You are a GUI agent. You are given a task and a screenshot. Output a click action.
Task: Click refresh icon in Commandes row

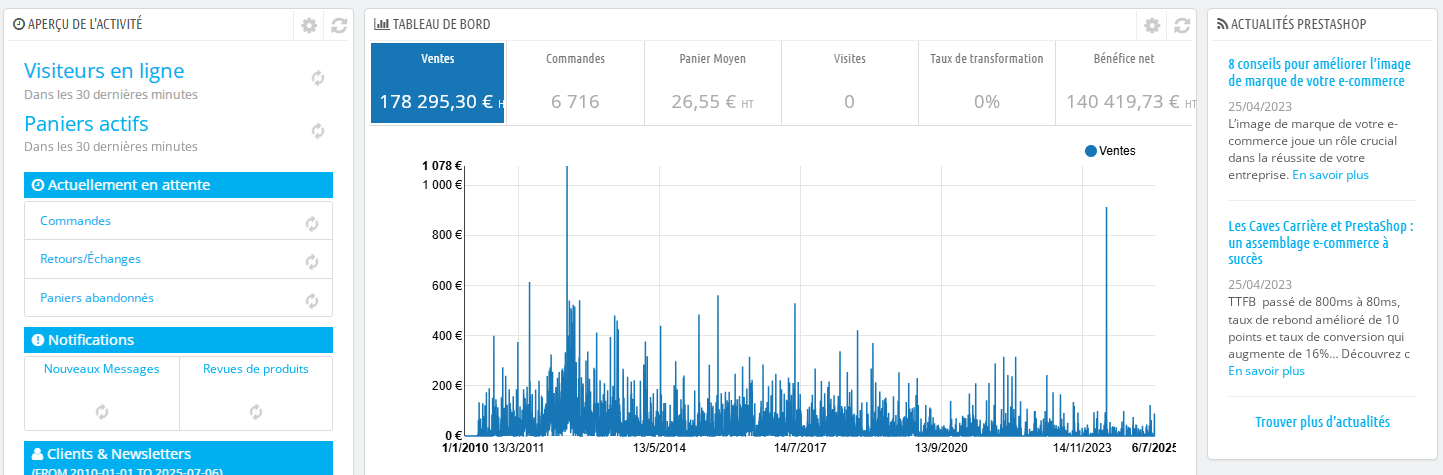point(312,224)
